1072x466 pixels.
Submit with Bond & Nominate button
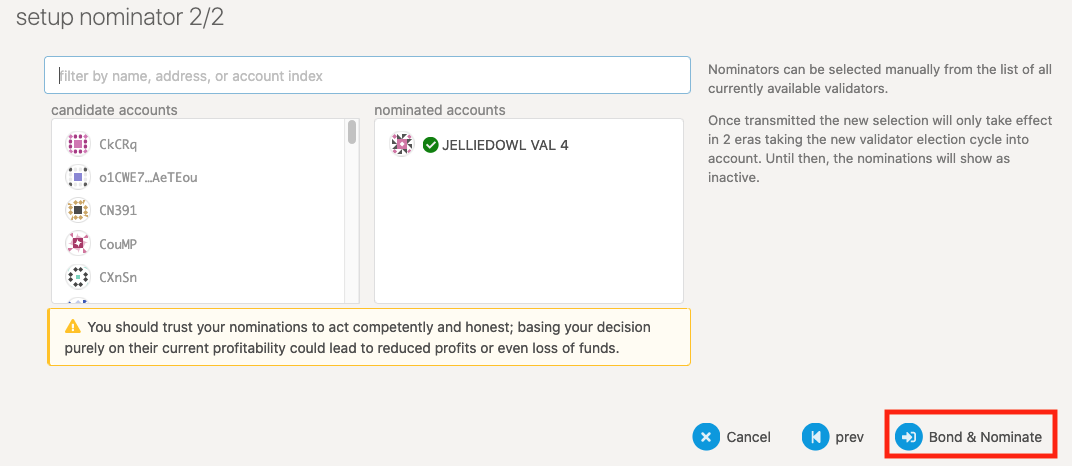(x=970, y=437)
